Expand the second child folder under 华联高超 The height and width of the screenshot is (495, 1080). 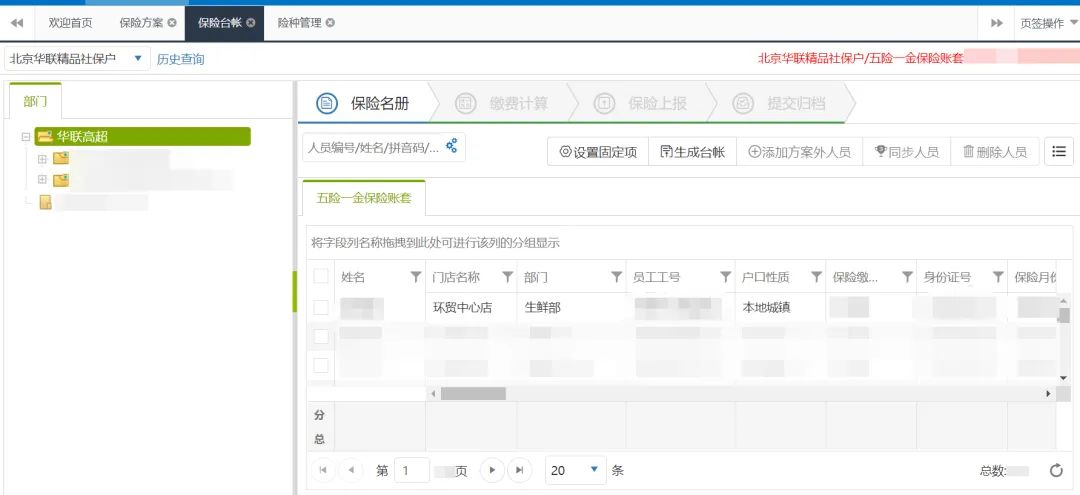point(42,180)
